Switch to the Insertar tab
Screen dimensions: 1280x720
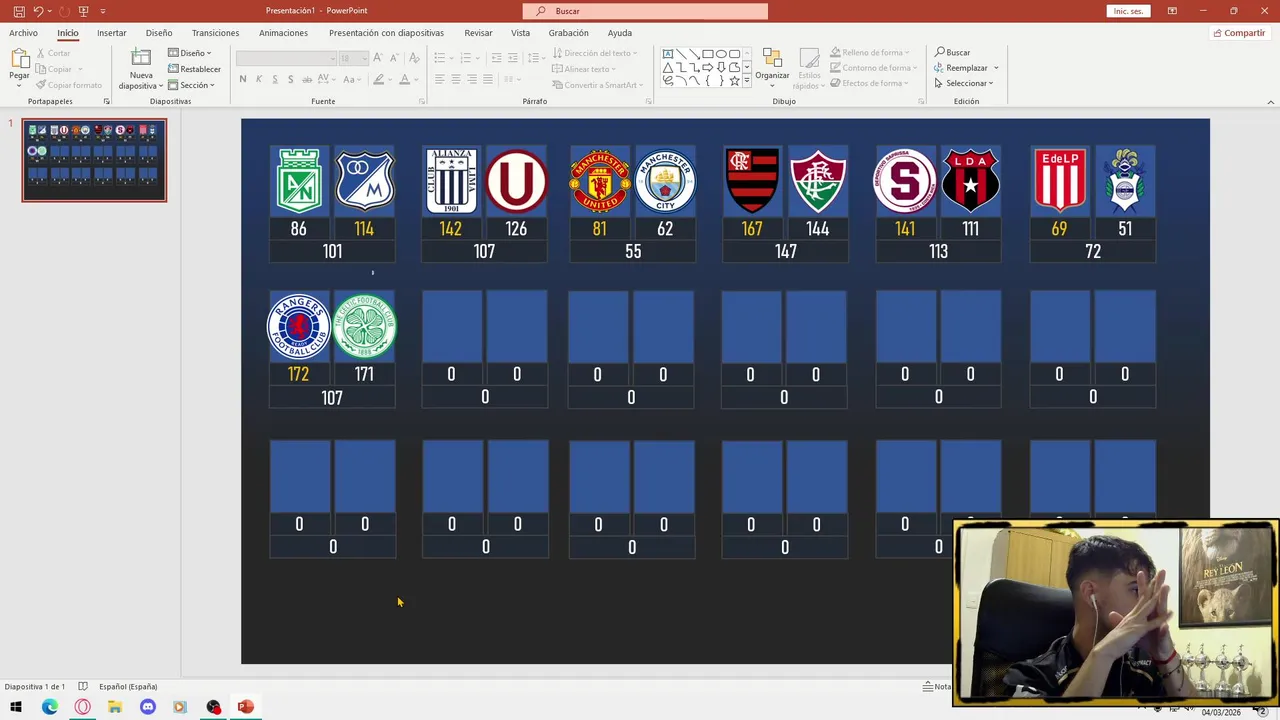[112, 33]
